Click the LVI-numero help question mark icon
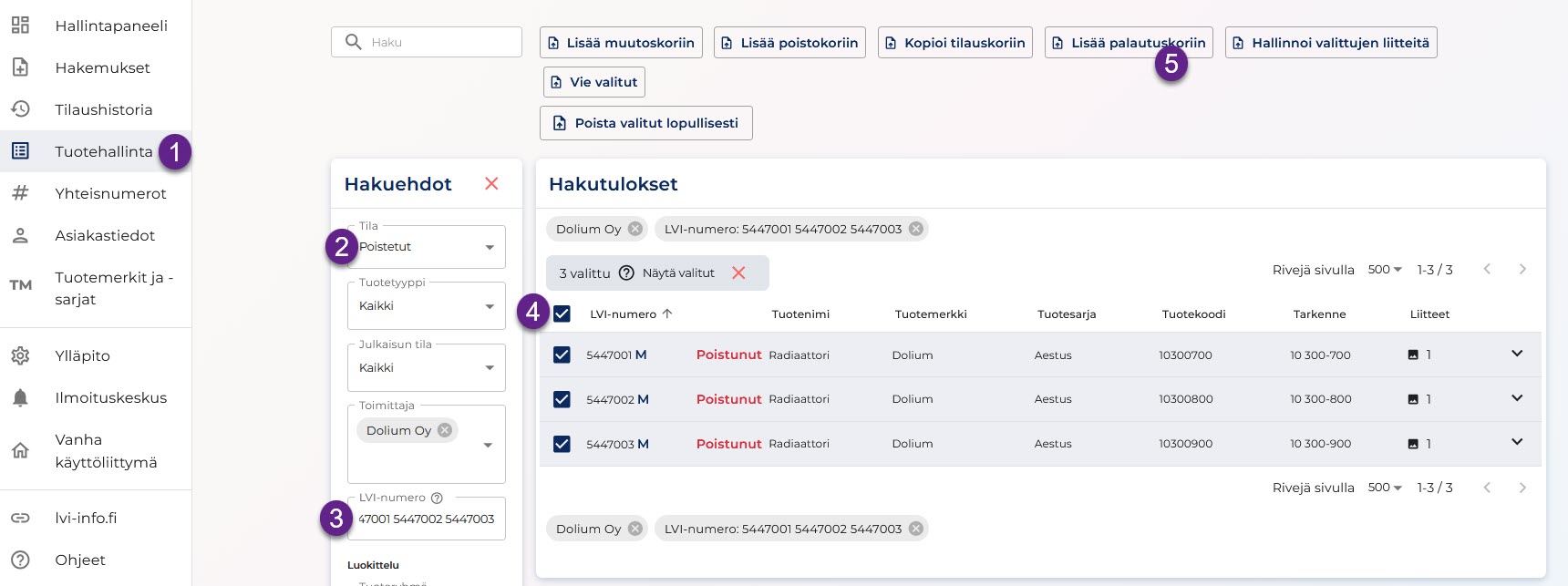 point(437,498)
